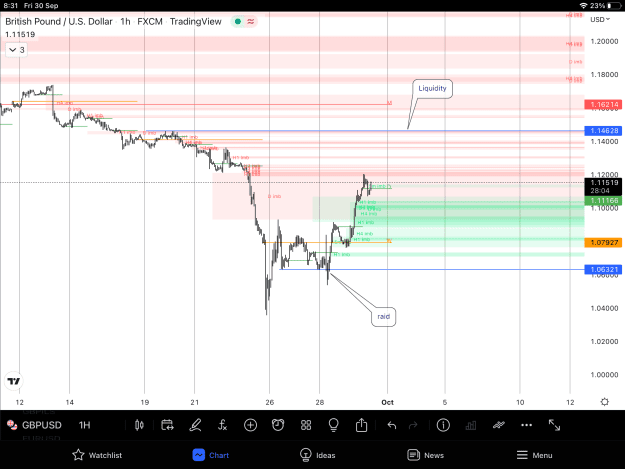Toggle fullscreen with the expand arrows icon
The height and width of the screenshot is (469, 625).
click(554, 425)
